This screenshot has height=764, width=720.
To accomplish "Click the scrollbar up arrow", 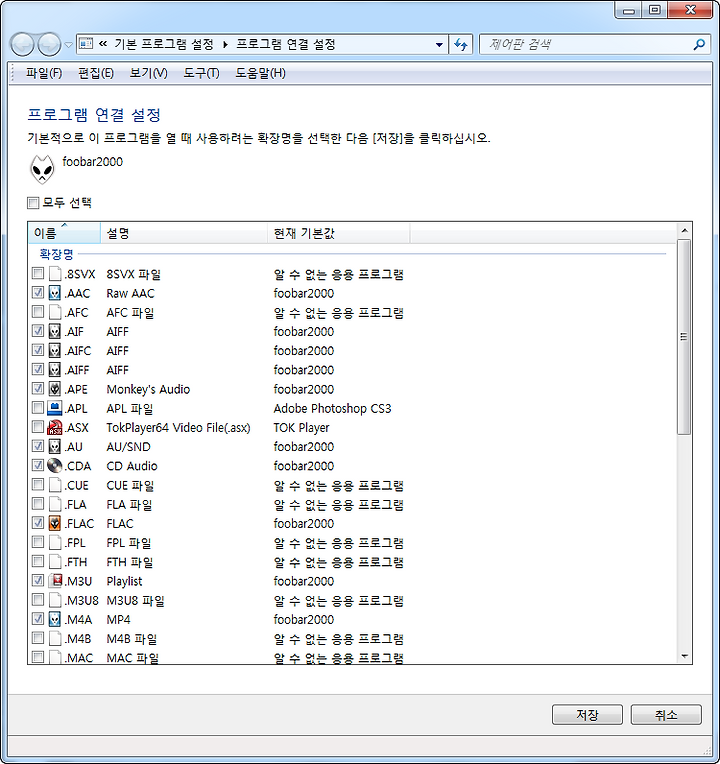I will click(x=684, y=230).
